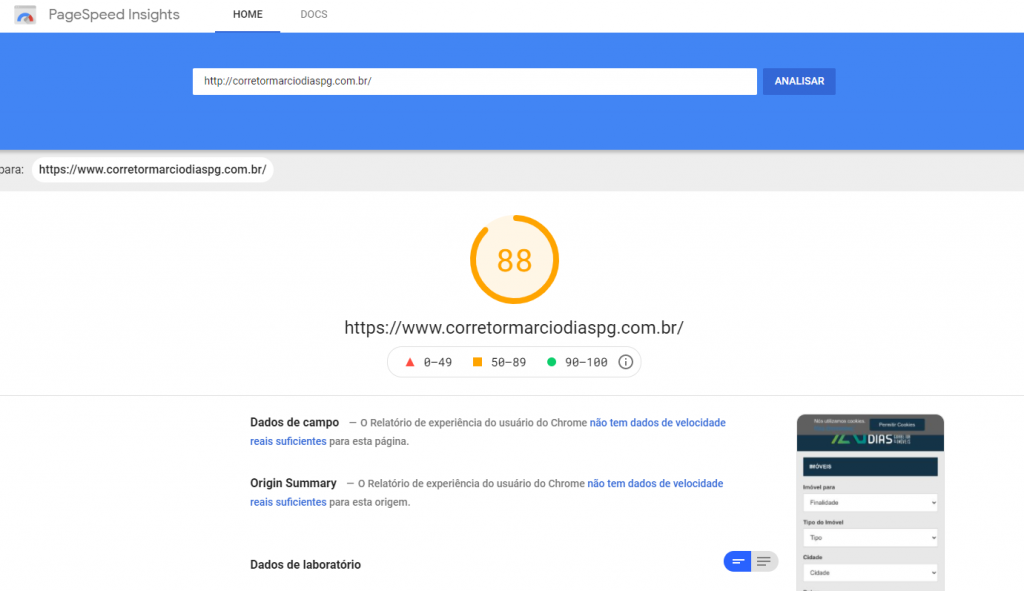Switch lab data to compact bar view
The width and height of the screenshot is (1024, 591).
[x=738, y=561]
